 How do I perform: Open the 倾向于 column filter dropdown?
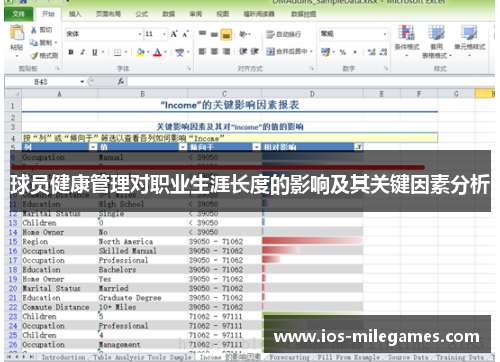256,147
